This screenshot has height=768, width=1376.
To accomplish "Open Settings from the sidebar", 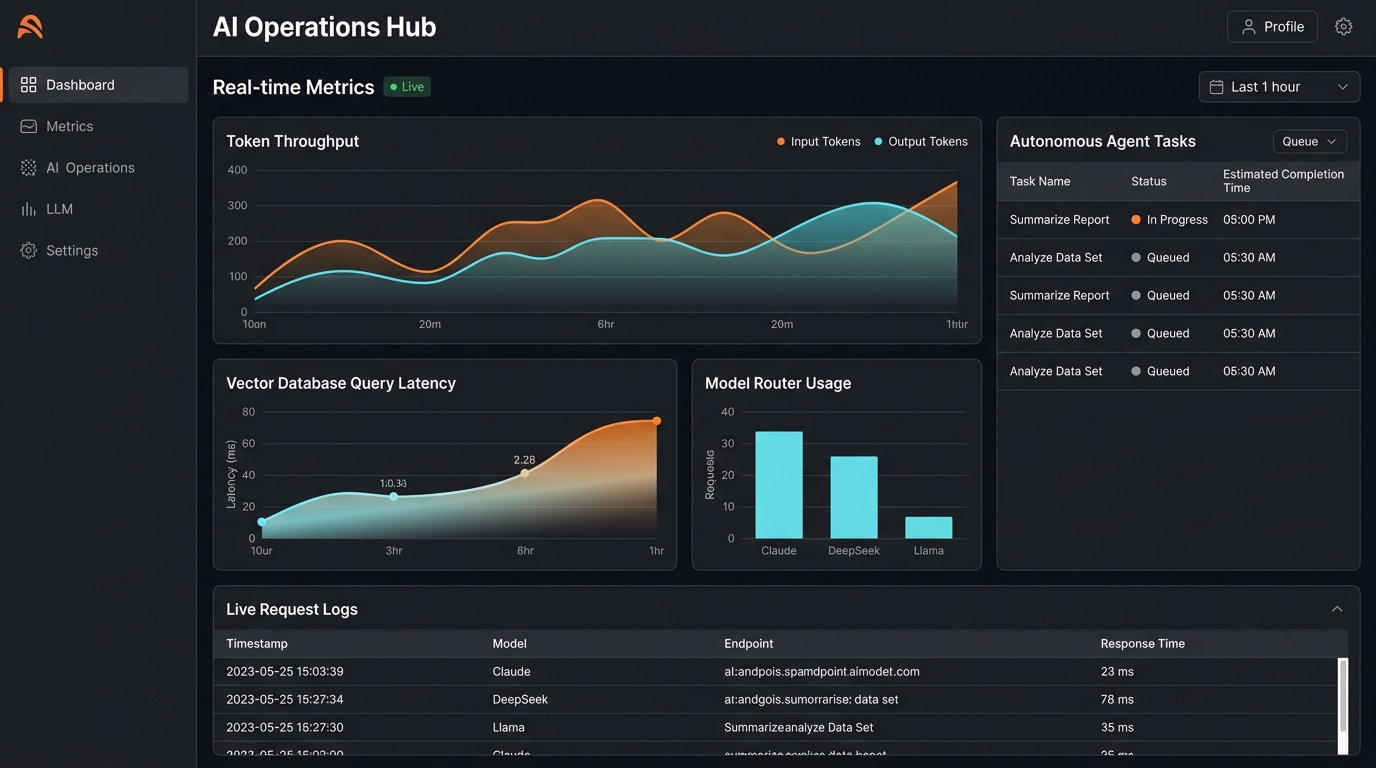I will (96, 251).
